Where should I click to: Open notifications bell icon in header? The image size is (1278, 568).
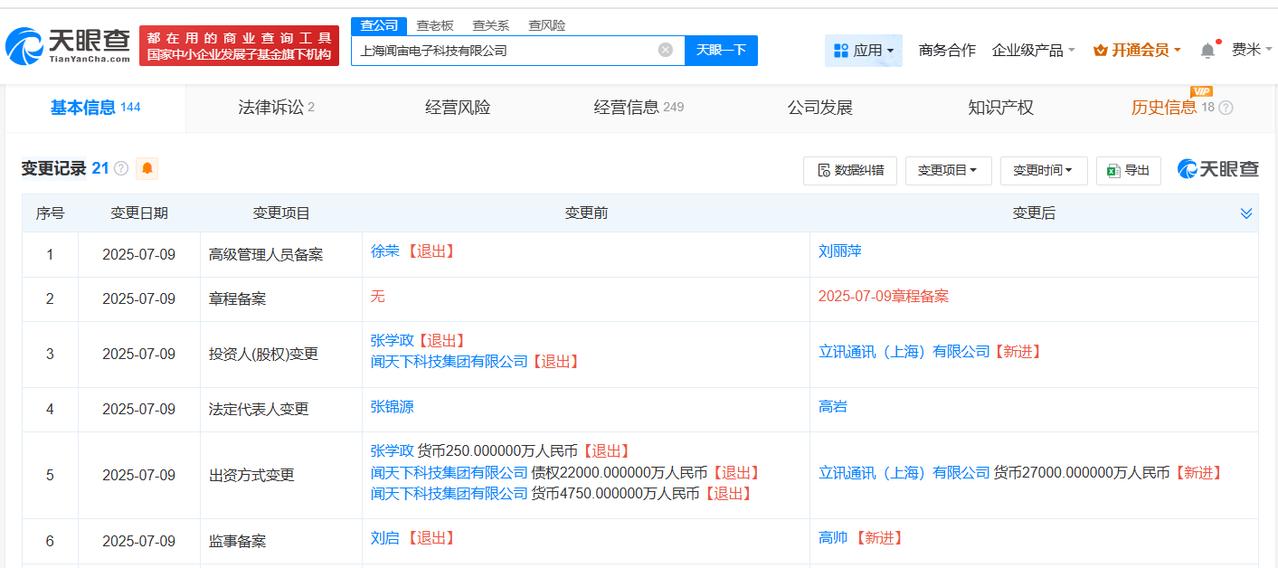coord(1208,50)
